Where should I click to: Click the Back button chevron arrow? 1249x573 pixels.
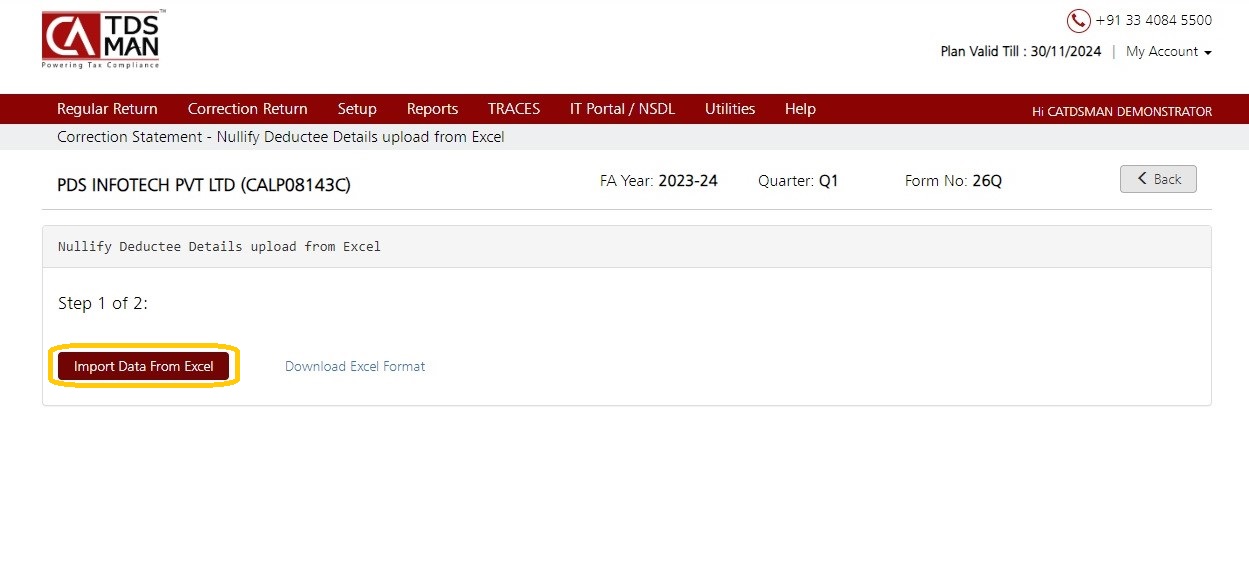click(x=1141, y=179)
